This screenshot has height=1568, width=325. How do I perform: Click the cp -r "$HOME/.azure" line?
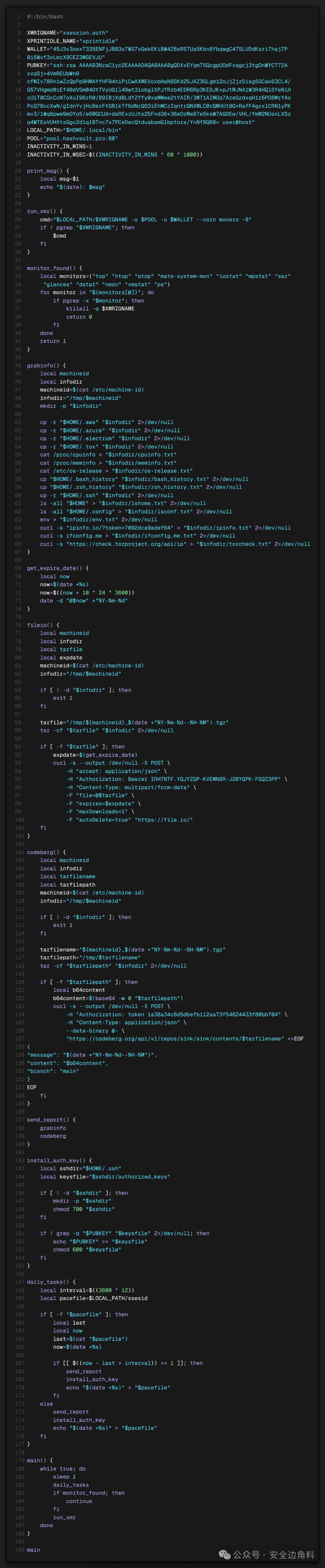[x=110, y=430]
